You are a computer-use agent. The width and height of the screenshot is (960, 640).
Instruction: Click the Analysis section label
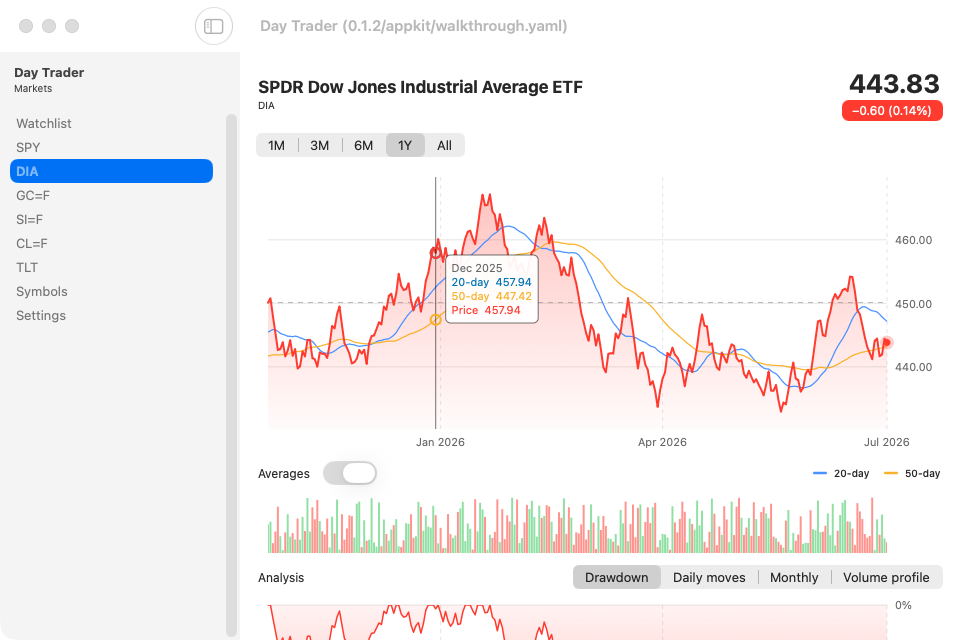[x=281, y=578]
